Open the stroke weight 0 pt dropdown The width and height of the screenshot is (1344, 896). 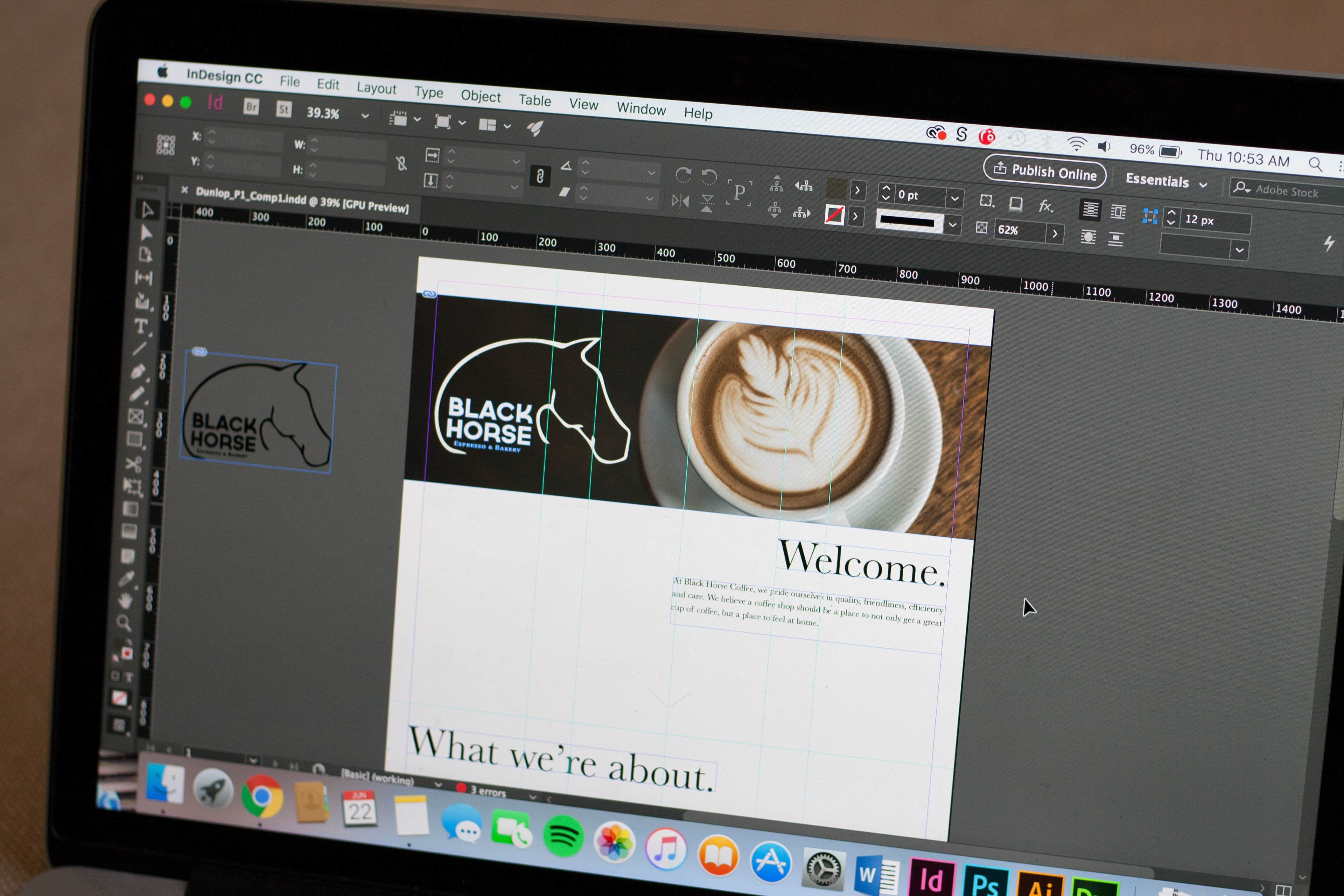[954, 198]
